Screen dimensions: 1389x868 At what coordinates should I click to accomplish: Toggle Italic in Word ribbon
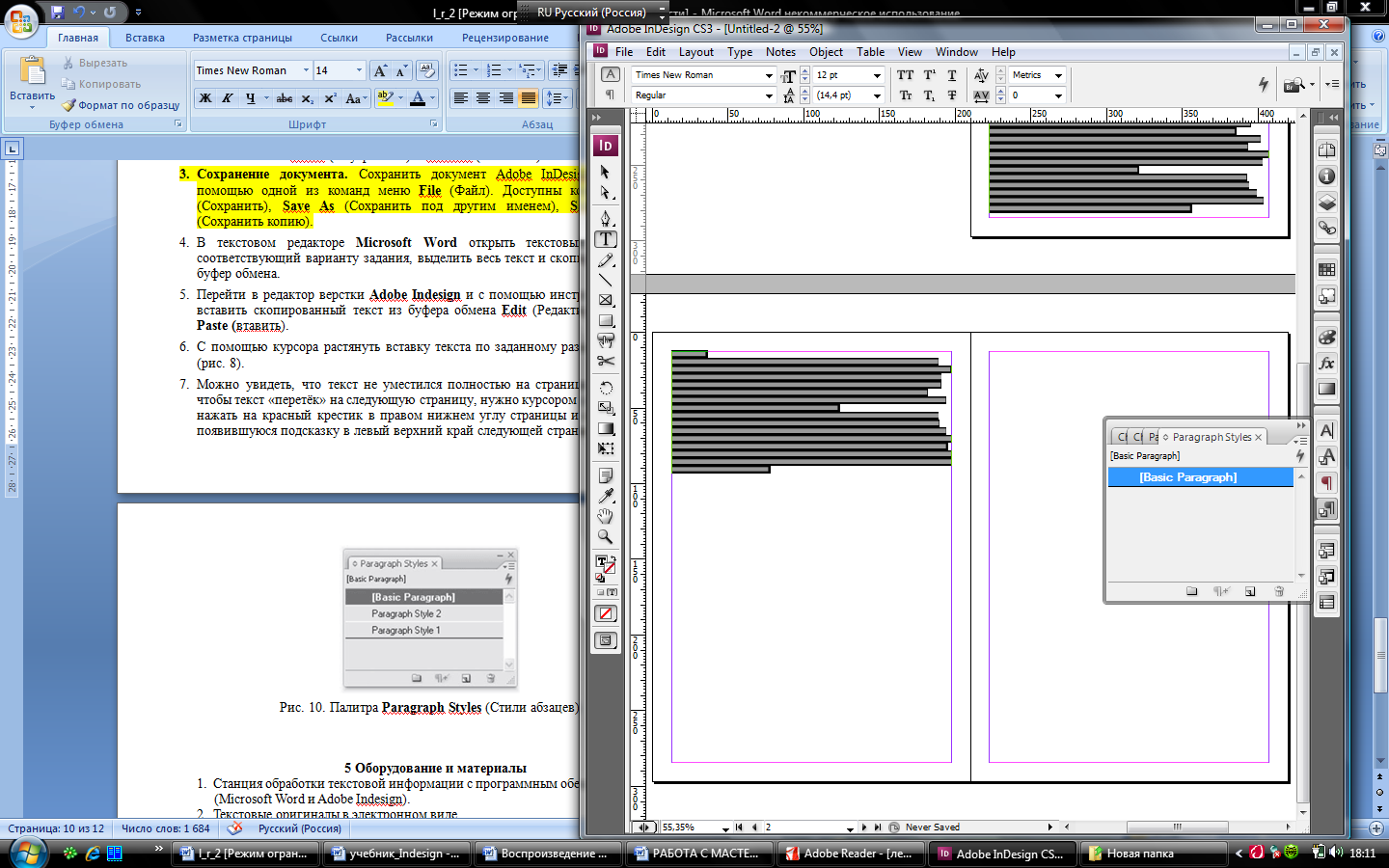[228, 98]
